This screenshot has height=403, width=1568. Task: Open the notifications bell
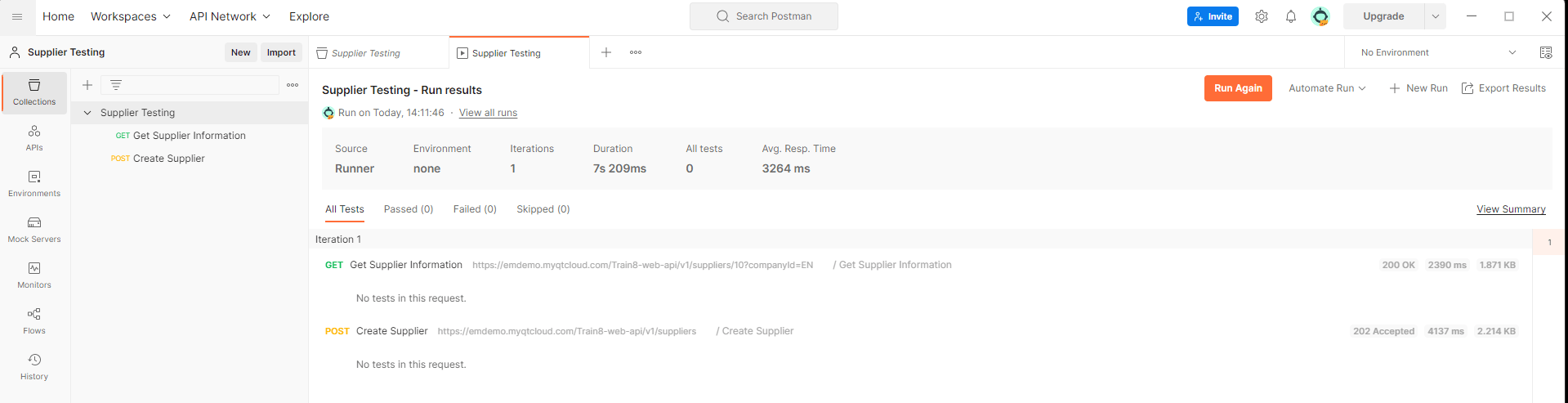pyautogui.click(x=1291, y=16)
